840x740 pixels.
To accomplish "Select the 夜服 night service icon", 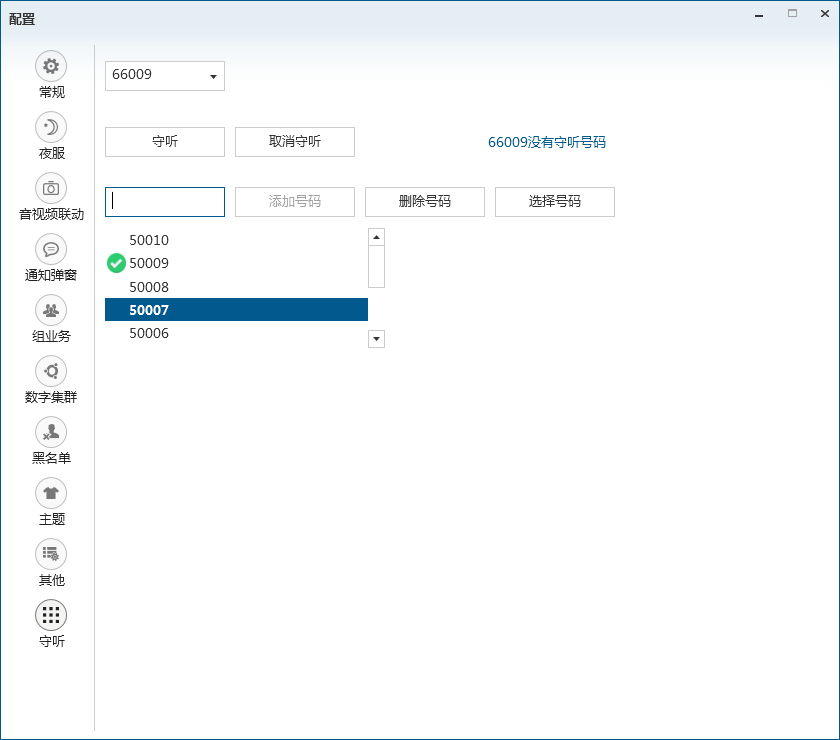I will (x=51, y=127).
